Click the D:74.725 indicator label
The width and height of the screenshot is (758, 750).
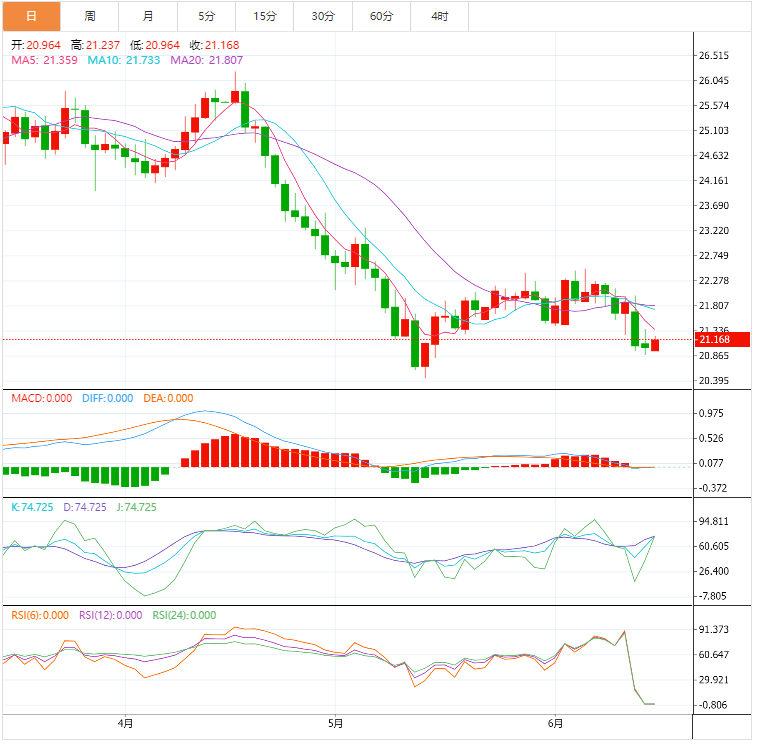click(x=85, y=507)
